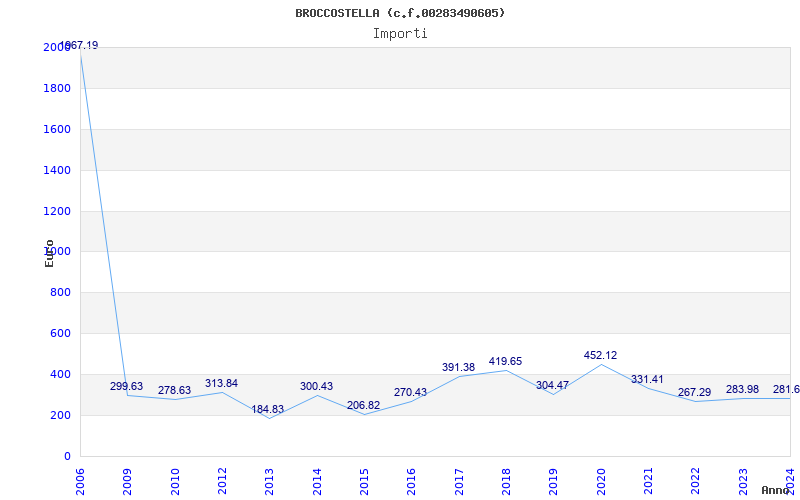
Task: Click the Importi subtitle
Action: [x=400, y=34]
